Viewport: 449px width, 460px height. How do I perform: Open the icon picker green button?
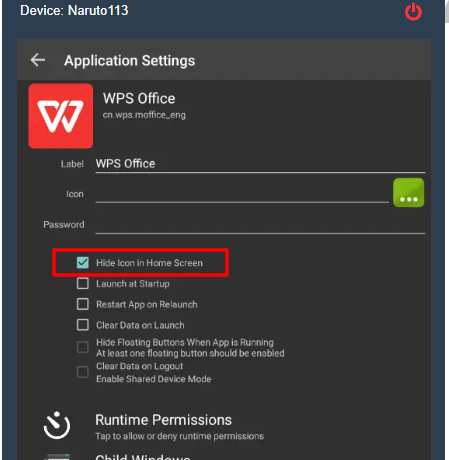pyautogui.click(x=408, y=193)
